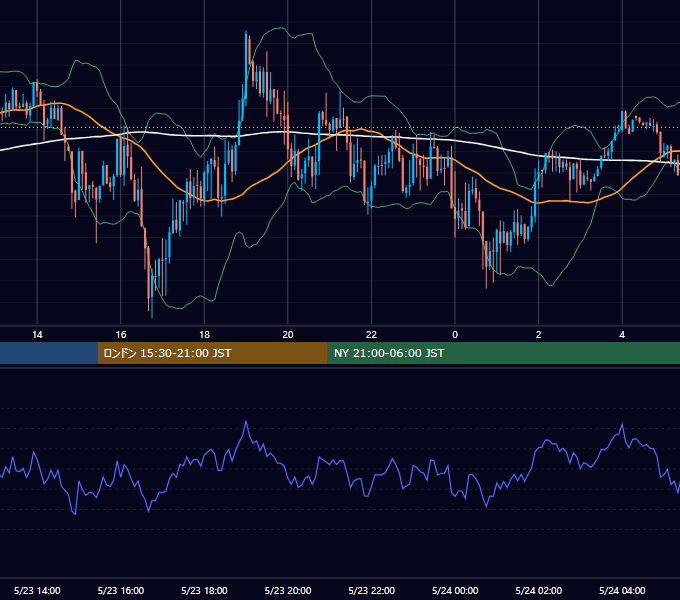This screenshot has width=680, height=600.
Task: Click the 5/23 22:00 date label
Action: tap(372, 590)
